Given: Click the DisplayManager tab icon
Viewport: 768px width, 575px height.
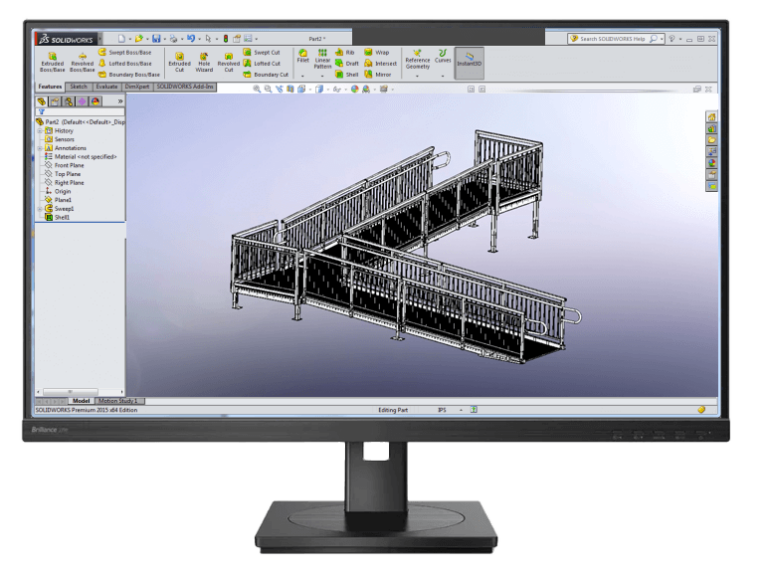Looking at the screenshot, I should (x=96, y=101).
